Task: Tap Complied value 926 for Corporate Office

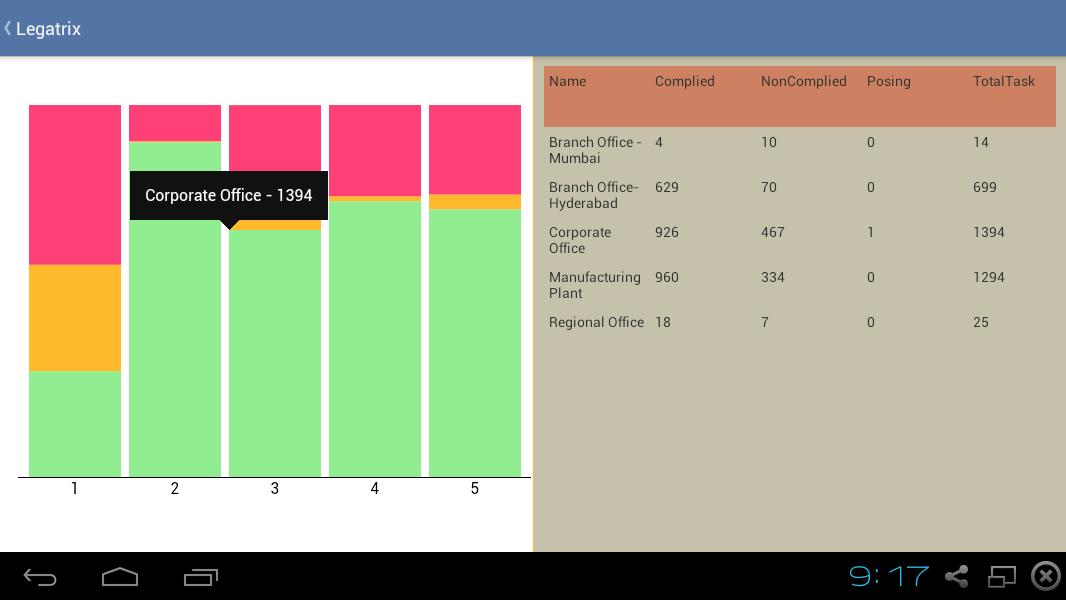Action: pyautogui.click(x=666, y=232)
